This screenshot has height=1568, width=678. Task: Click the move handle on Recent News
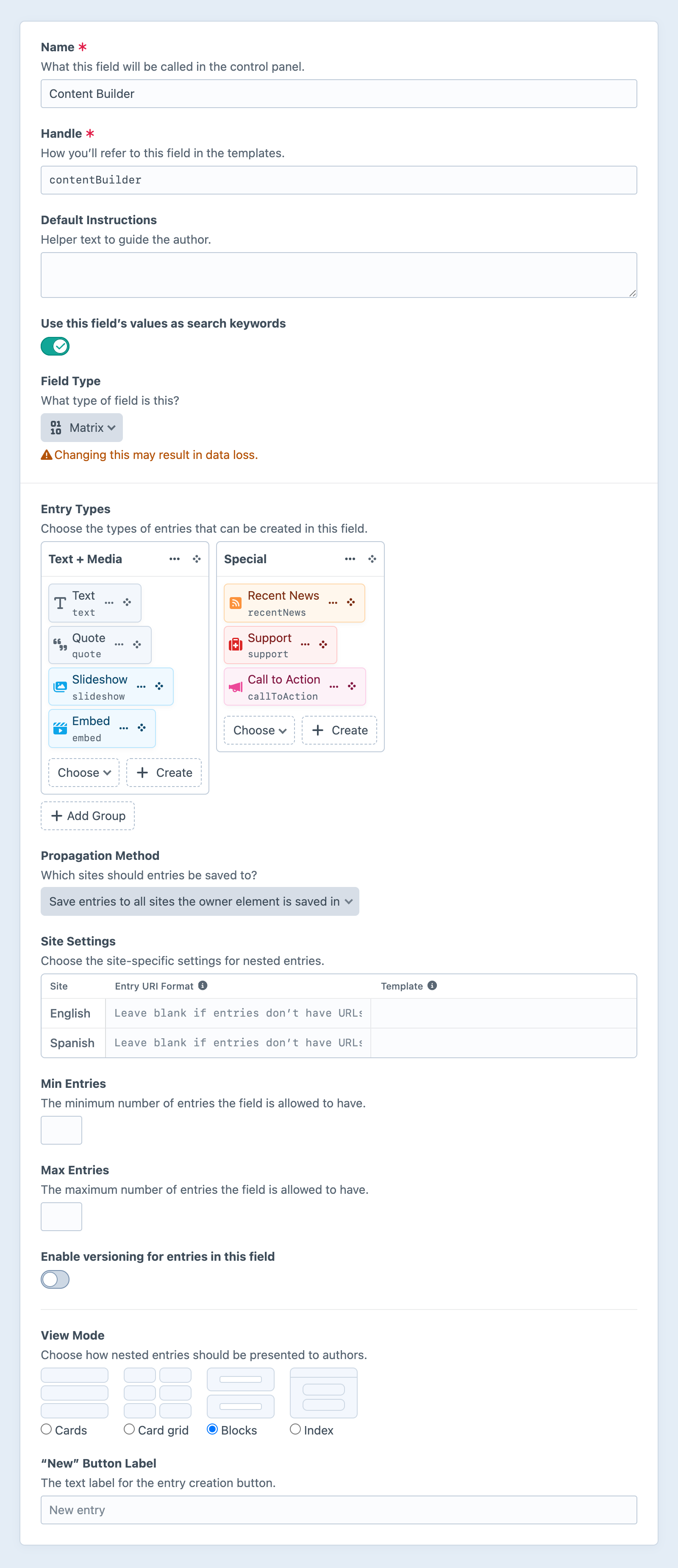coord(351,602)
